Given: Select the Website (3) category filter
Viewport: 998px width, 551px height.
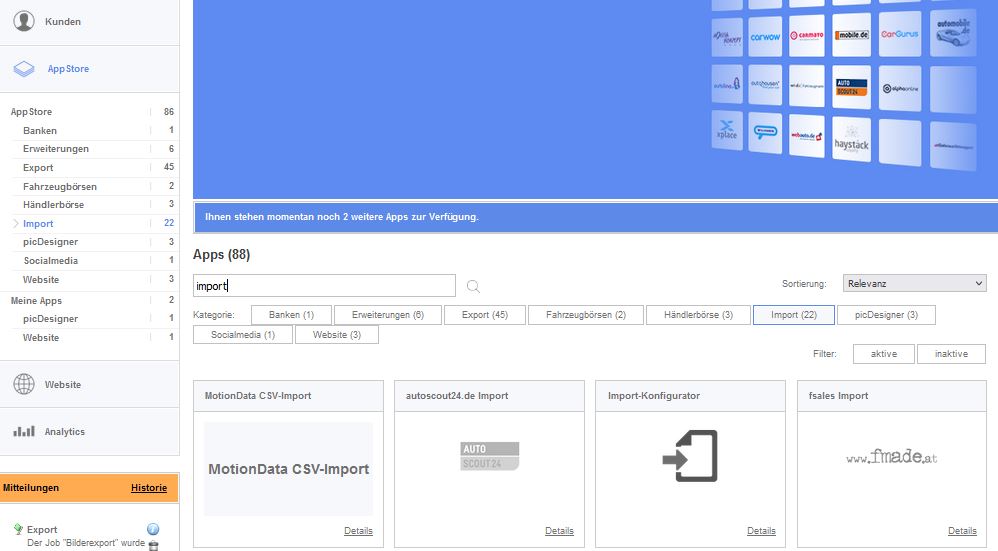Looking at the screenshot, I should pos(337,335).
